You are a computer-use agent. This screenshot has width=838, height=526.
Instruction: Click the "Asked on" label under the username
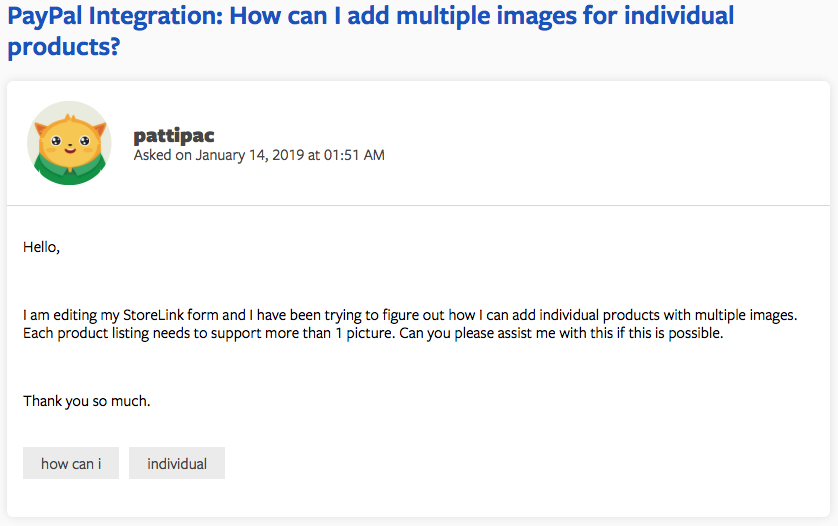coord(161,155)
